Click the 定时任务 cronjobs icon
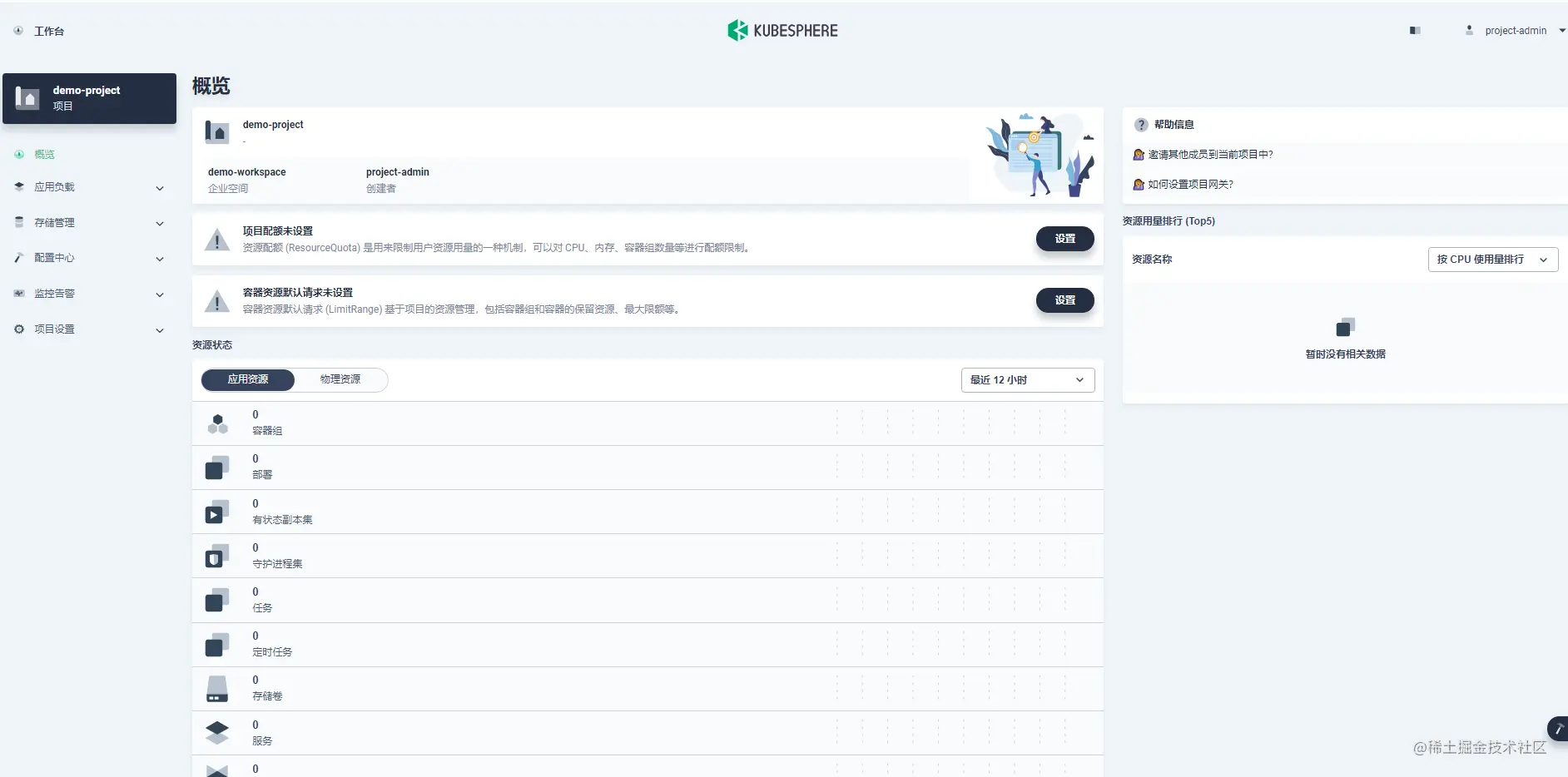The width and height of the screenshot is (1568, 777). [x=217, y=645]
